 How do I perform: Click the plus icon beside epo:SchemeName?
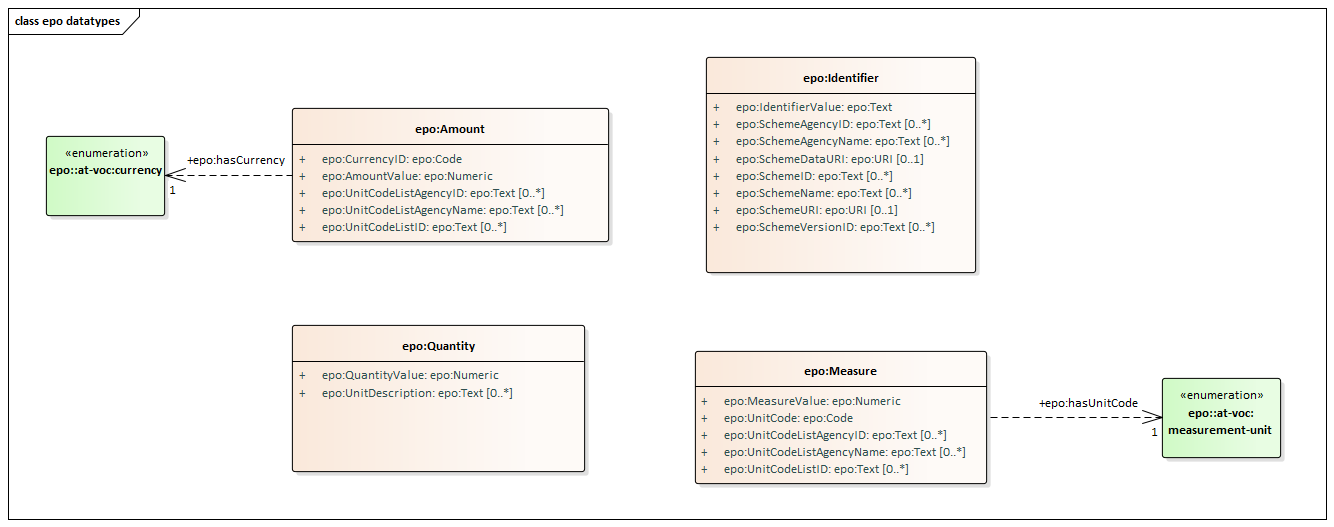[x=716, y=193]
